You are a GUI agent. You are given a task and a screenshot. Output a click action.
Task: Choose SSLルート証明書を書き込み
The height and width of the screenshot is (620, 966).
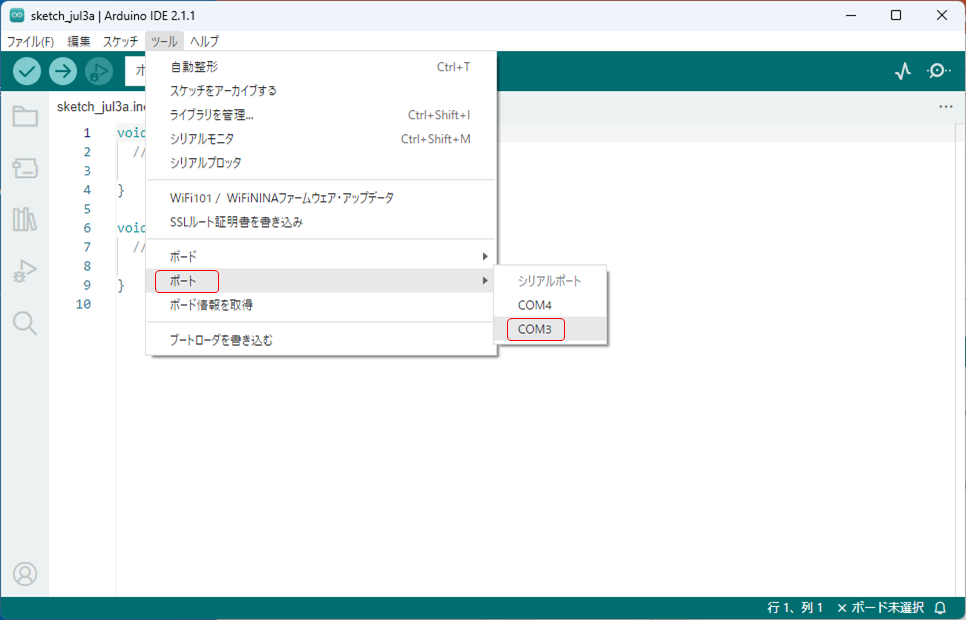click(321, 222)
